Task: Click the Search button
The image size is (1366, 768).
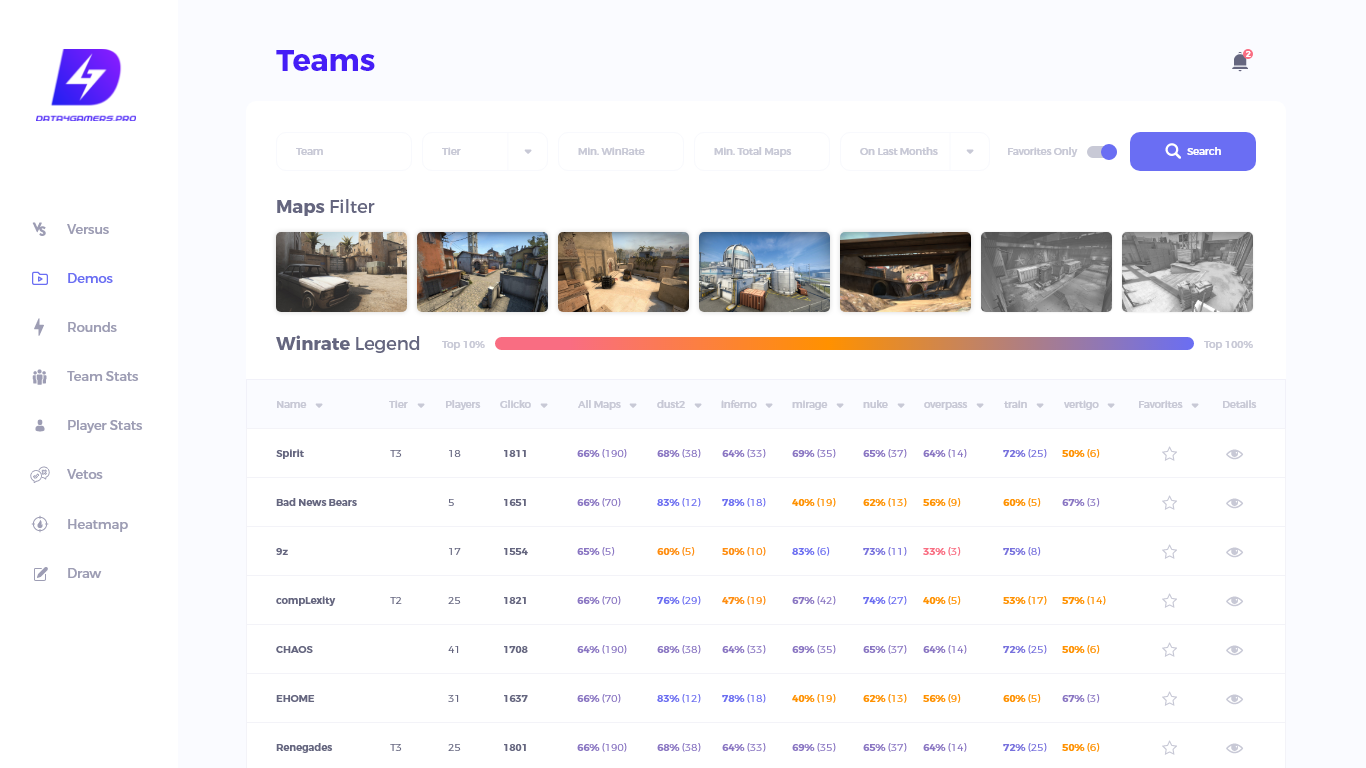Action: (1193, 152)
